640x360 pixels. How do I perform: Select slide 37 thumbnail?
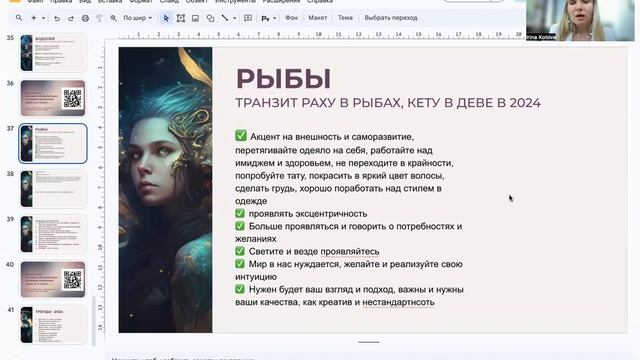53,143
